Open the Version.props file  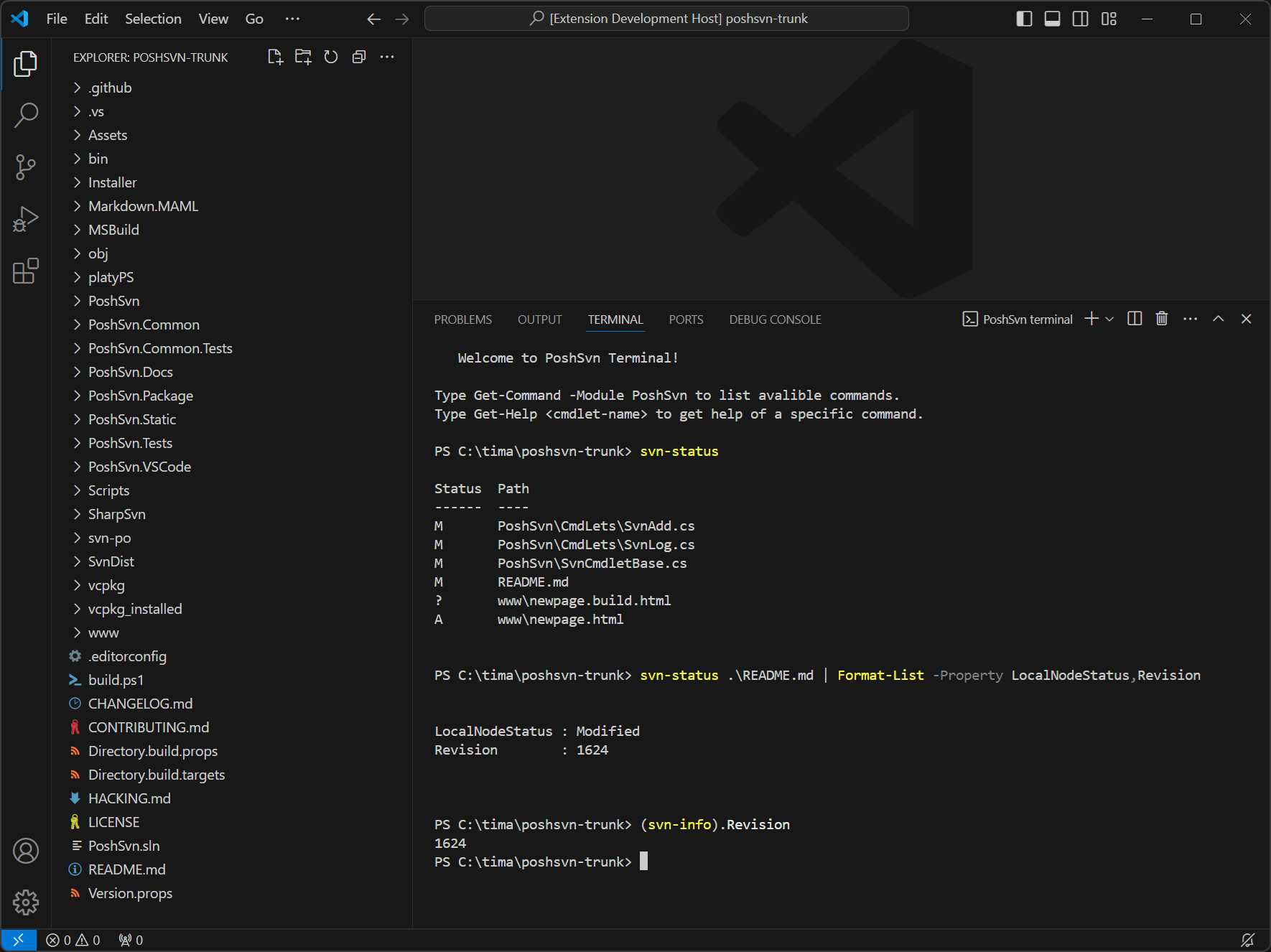pos(232,893)
